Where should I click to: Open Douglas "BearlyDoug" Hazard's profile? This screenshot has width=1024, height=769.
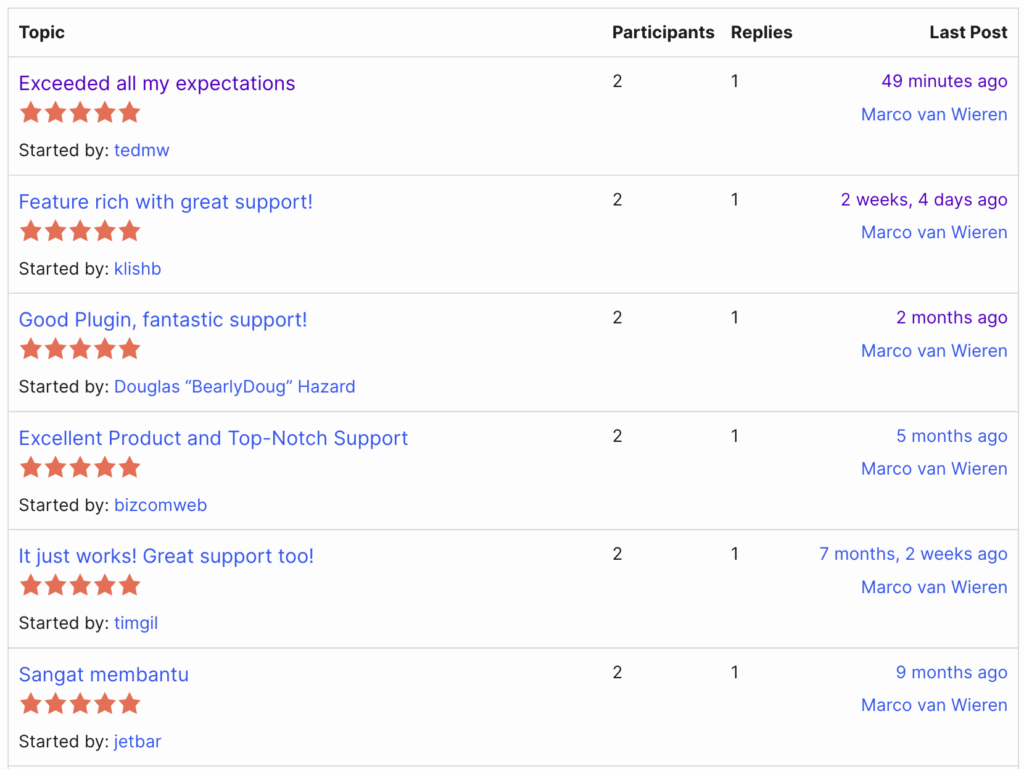234,386
